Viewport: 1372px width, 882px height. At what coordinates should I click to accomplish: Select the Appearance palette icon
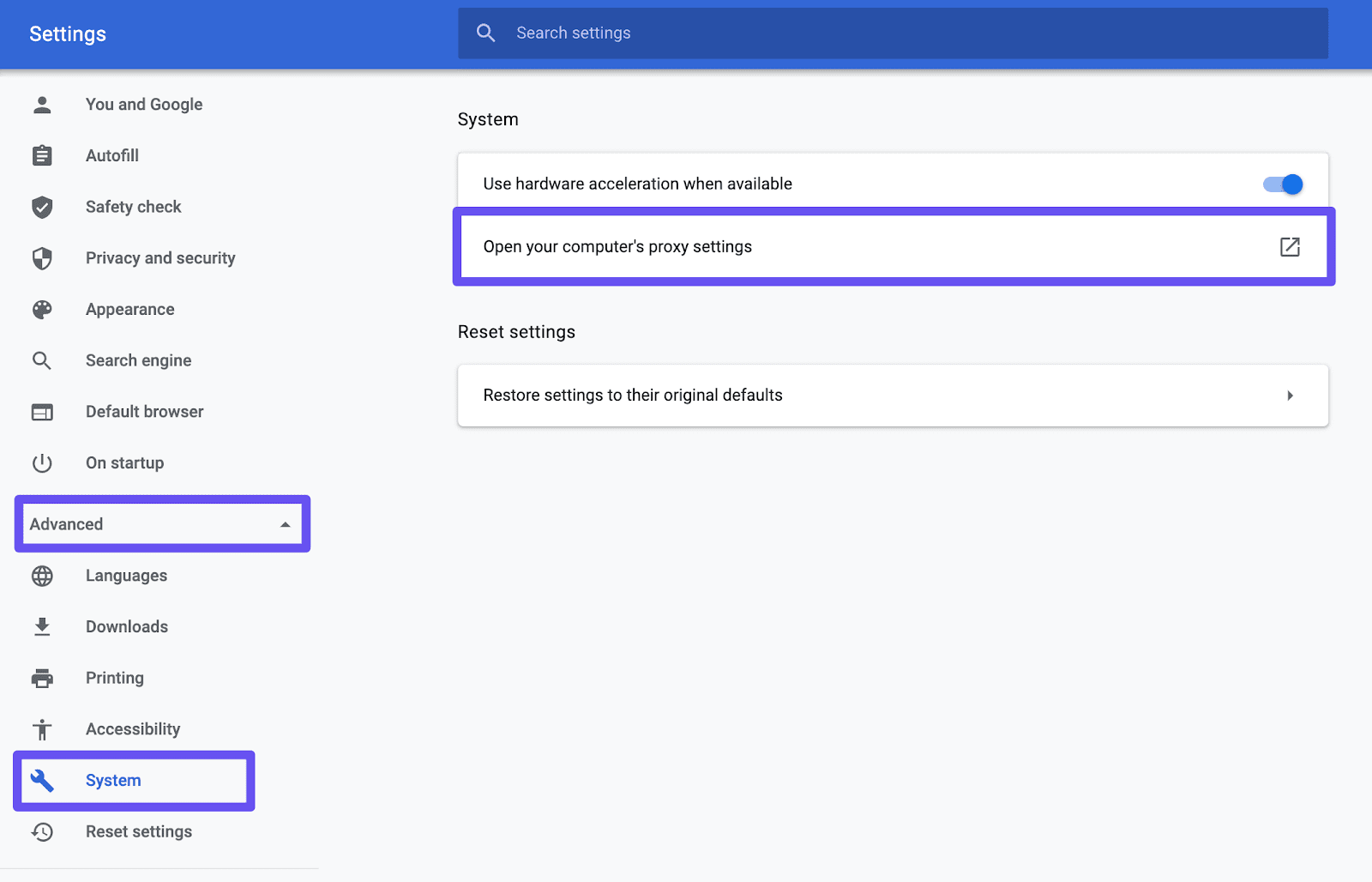[41, 309]
